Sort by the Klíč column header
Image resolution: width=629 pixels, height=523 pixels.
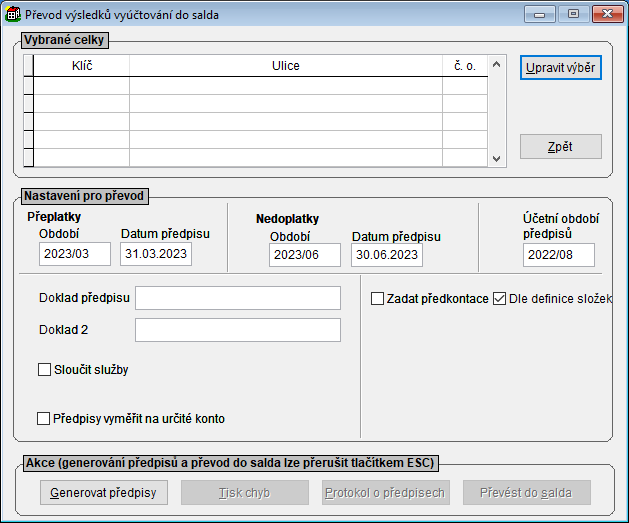click(81, 66)
